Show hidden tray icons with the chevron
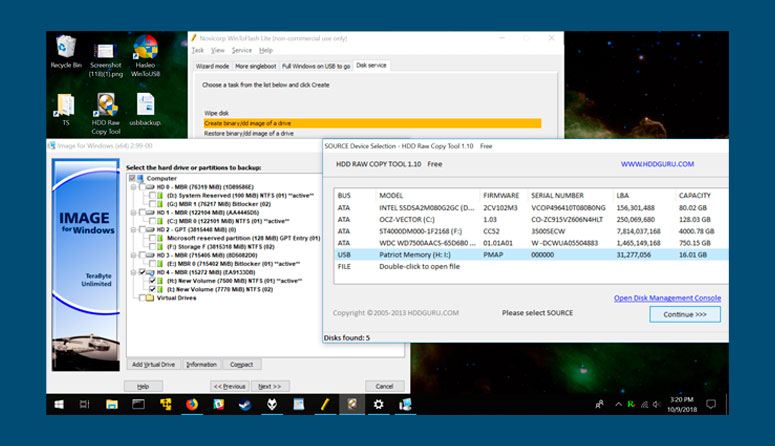The image size is (775, 446). pos(618,404)
